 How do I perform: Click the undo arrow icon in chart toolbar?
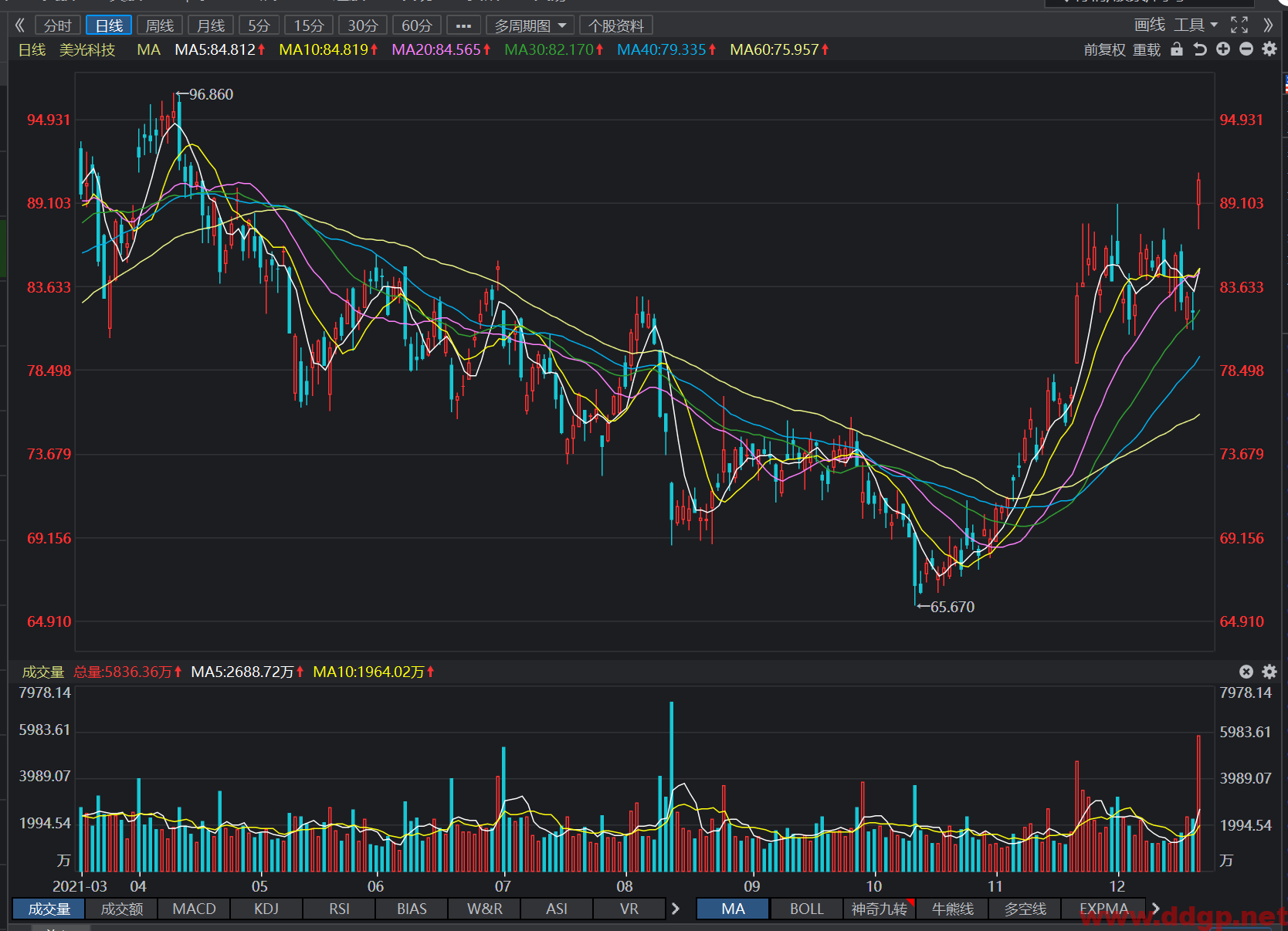pos(1199,49)
